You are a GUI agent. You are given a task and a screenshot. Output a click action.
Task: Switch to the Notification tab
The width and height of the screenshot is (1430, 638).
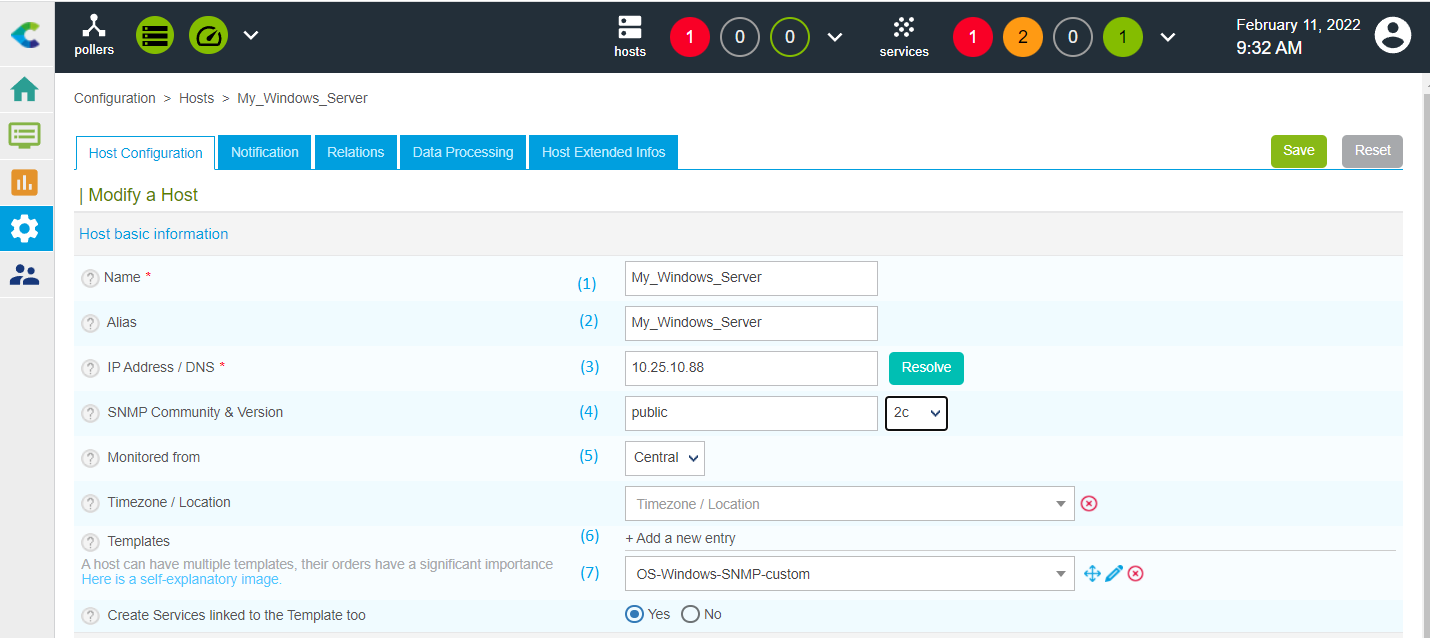pyautogui.click(x=265, y=152)
